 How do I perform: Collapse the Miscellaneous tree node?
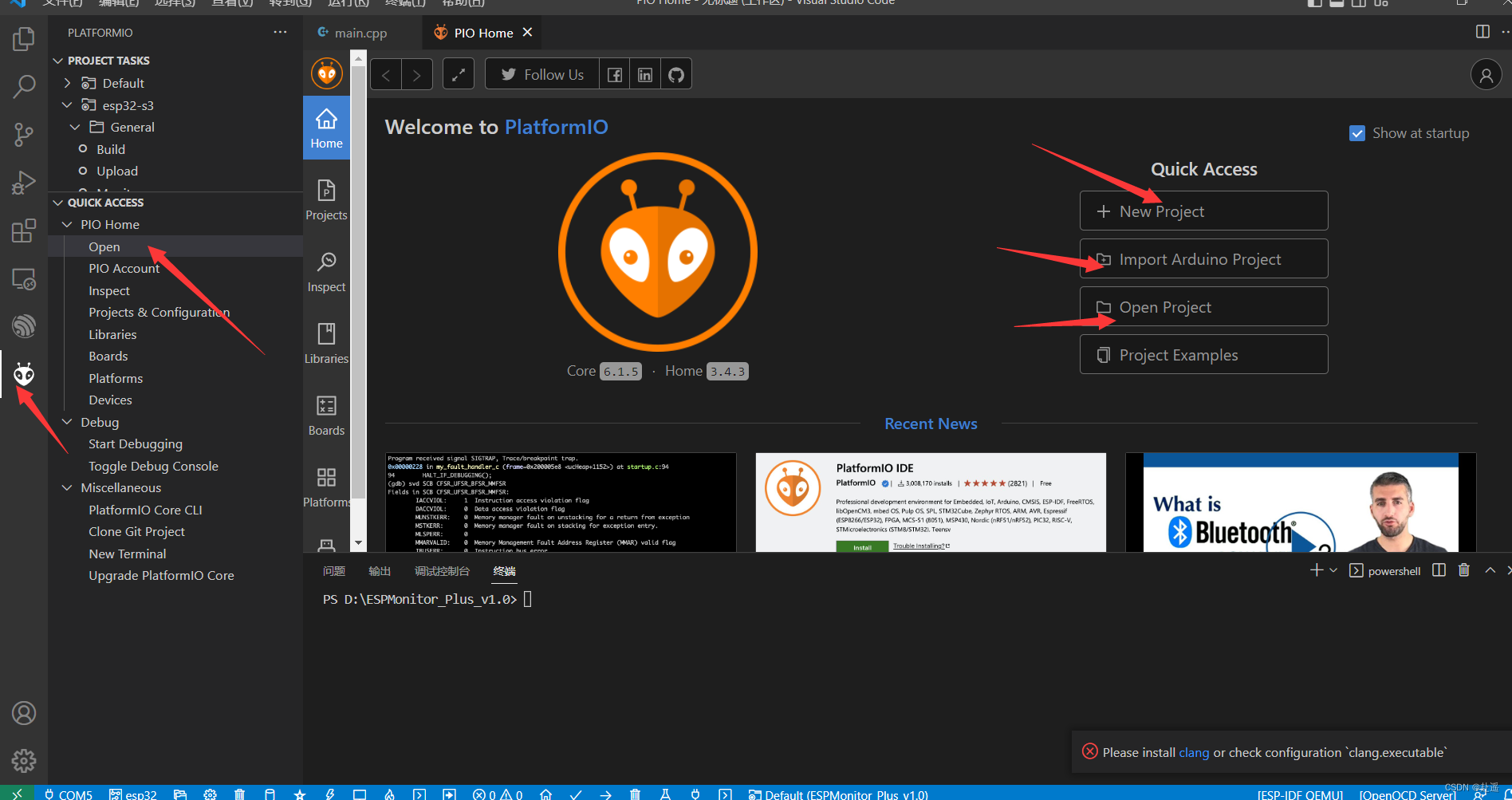click(67, 487)
